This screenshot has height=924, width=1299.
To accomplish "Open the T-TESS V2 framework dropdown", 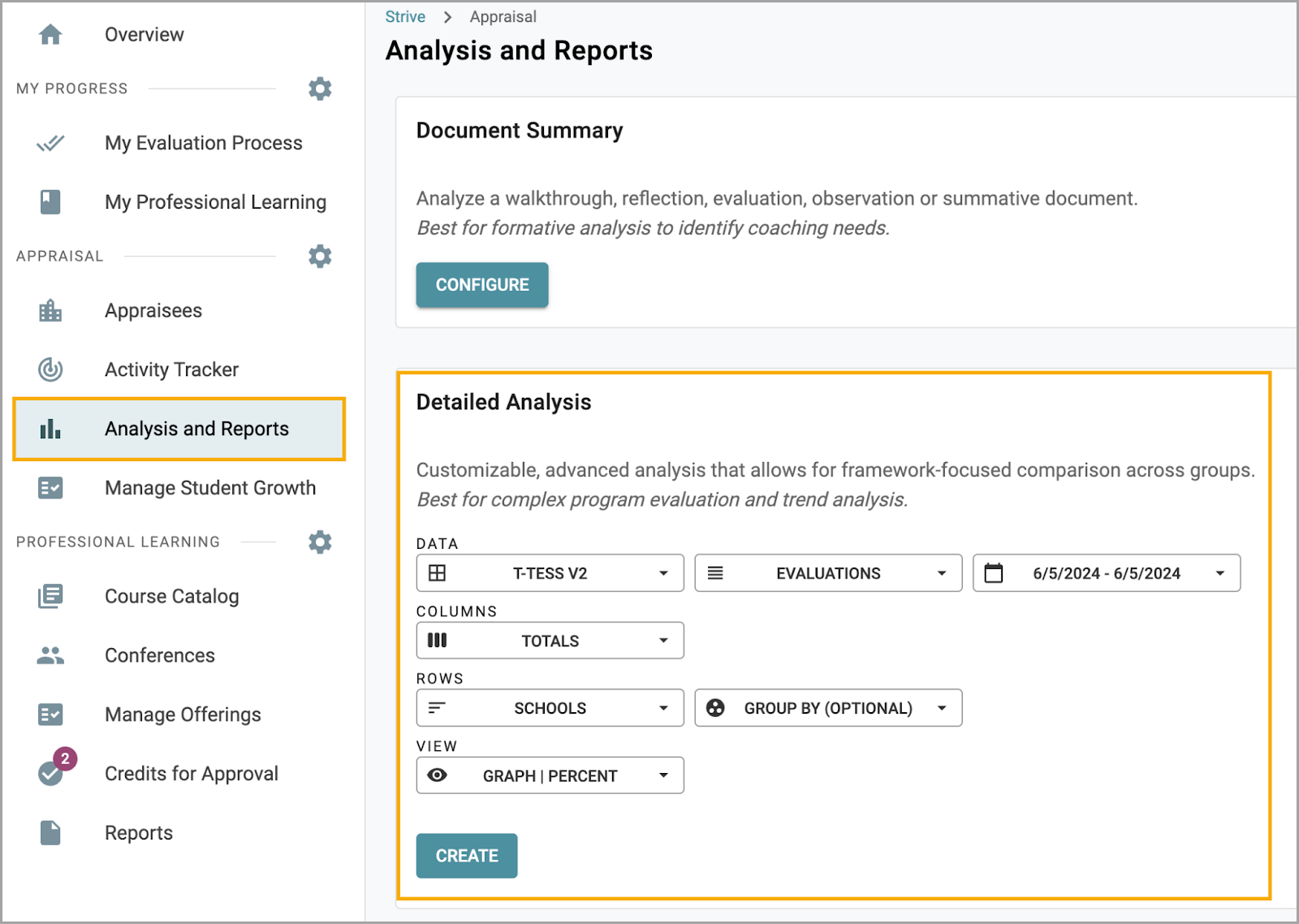I will (x=550, y=573).
